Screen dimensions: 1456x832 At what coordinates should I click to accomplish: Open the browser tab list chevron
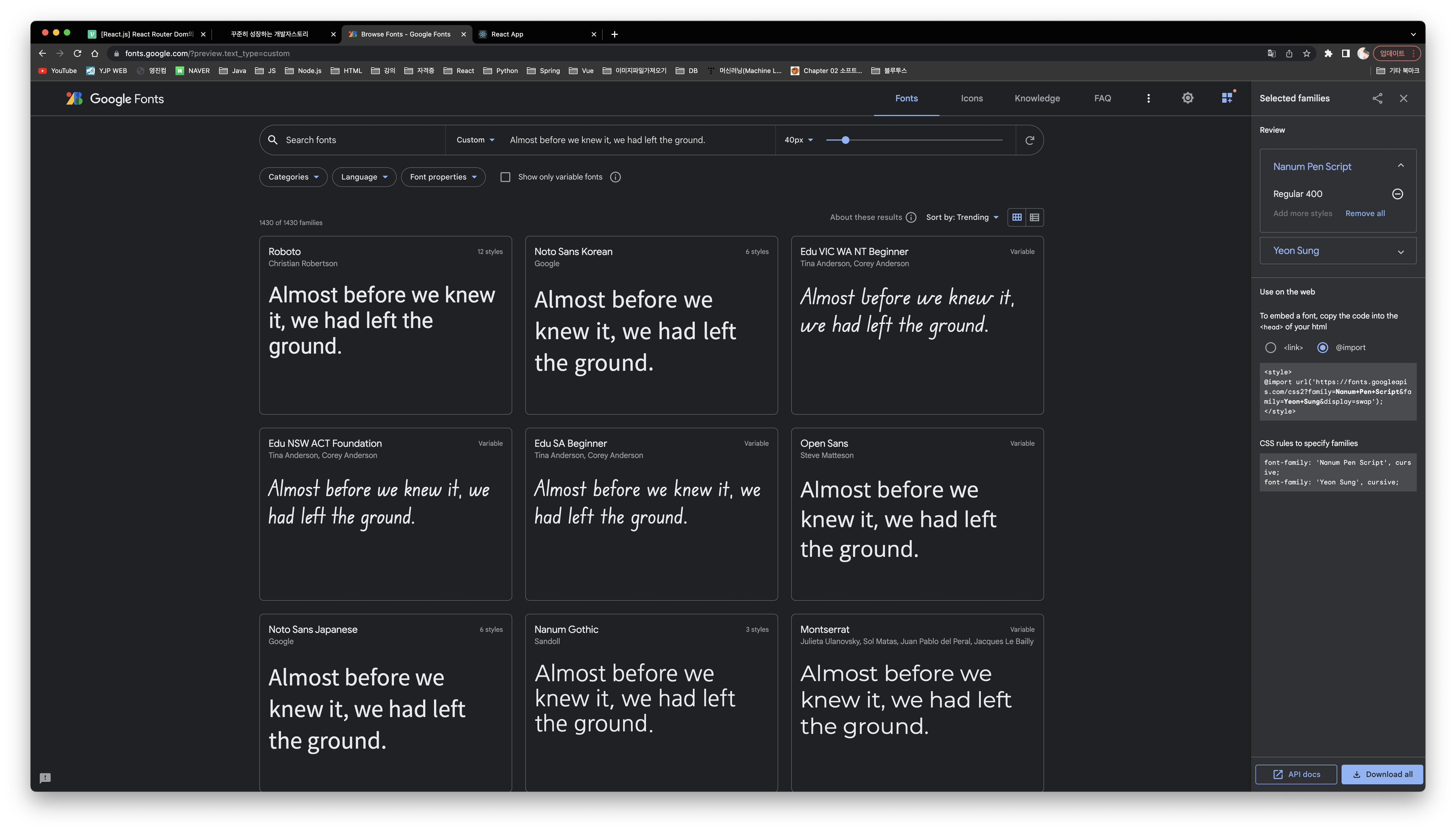click(x=1413, y=34)
